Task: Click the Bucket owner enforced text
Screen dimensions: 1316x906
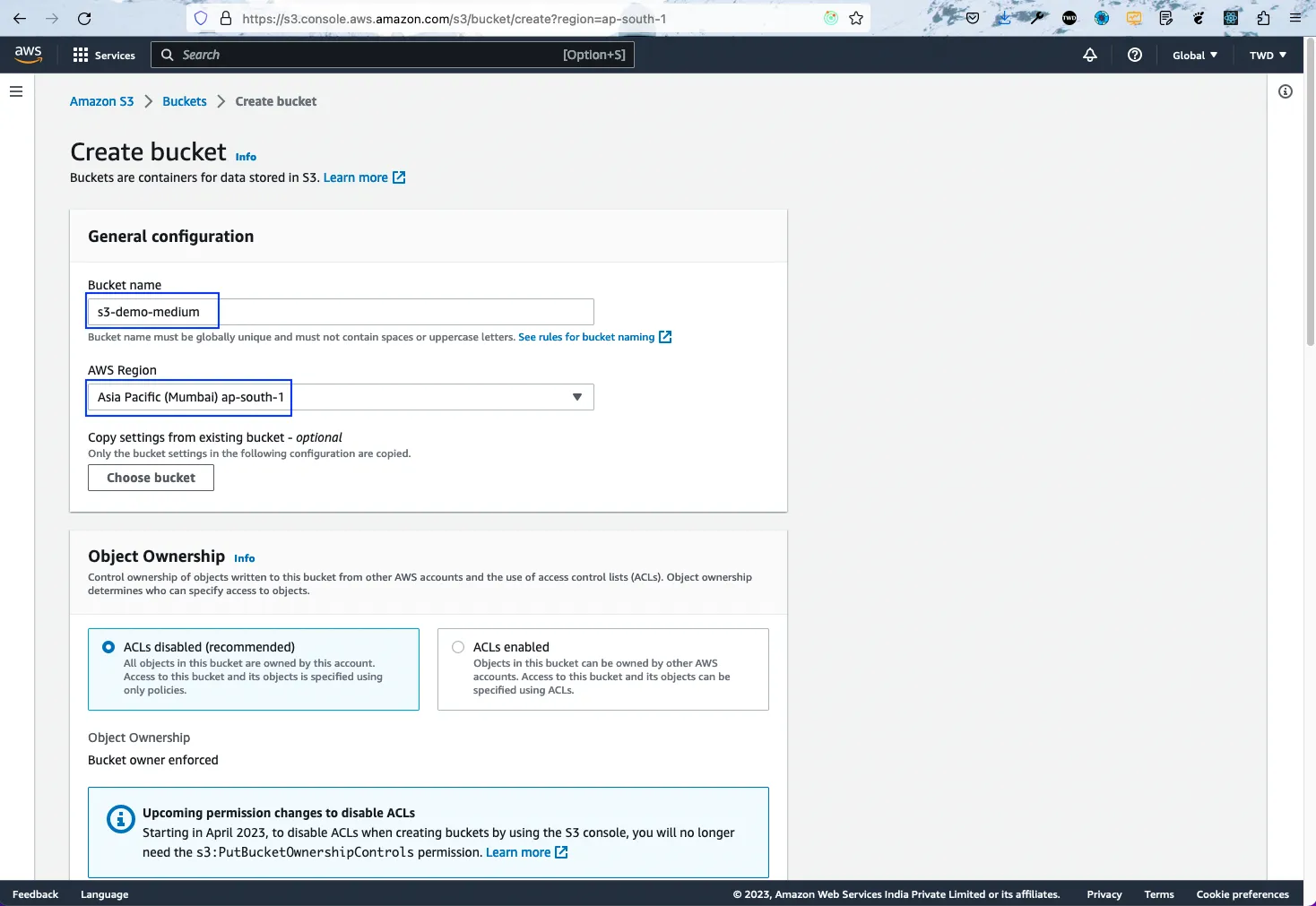Action: click(x=153, y=760)
